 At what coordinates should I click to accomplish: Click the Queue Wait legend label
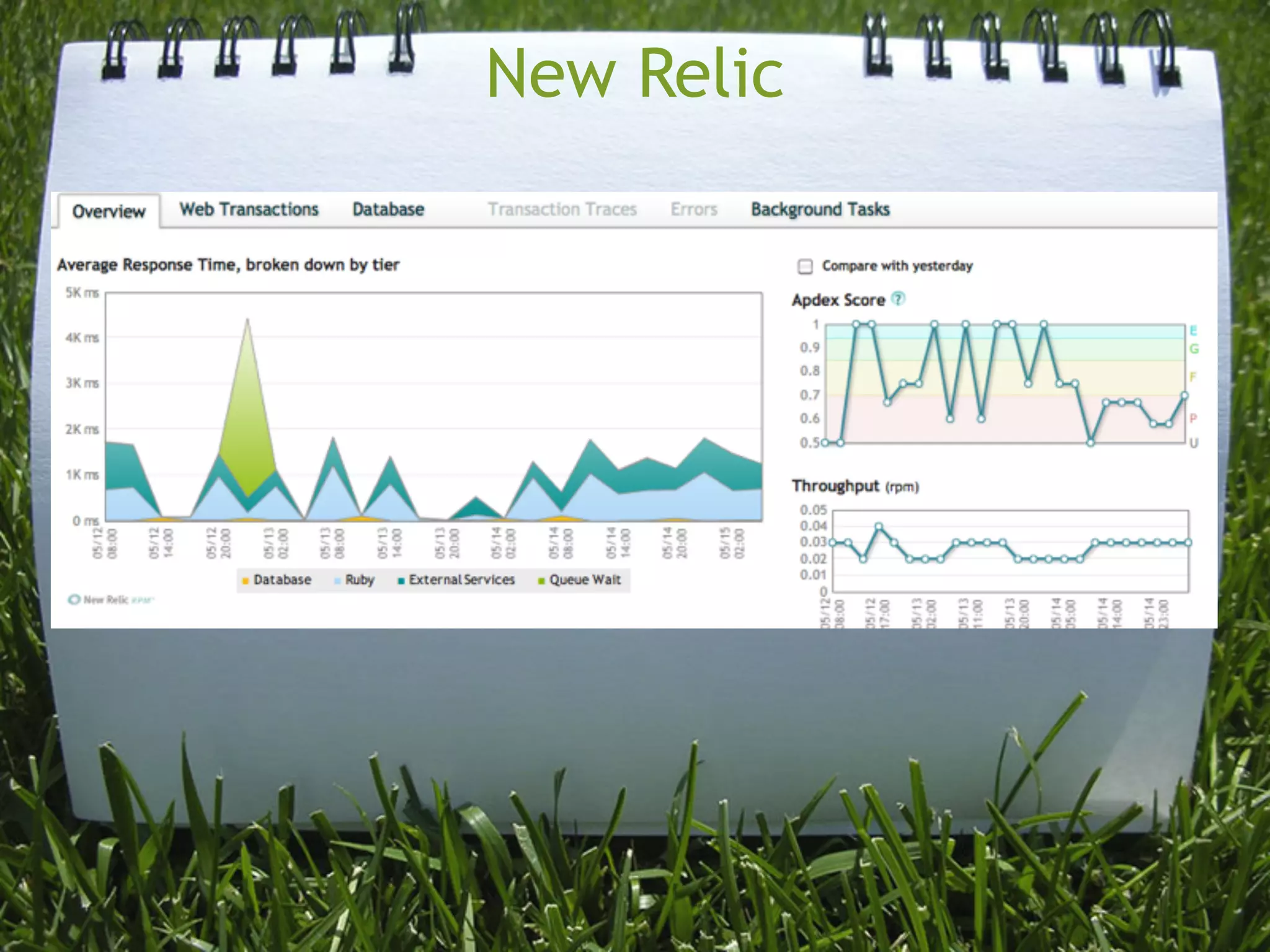[x=585, y=580]
